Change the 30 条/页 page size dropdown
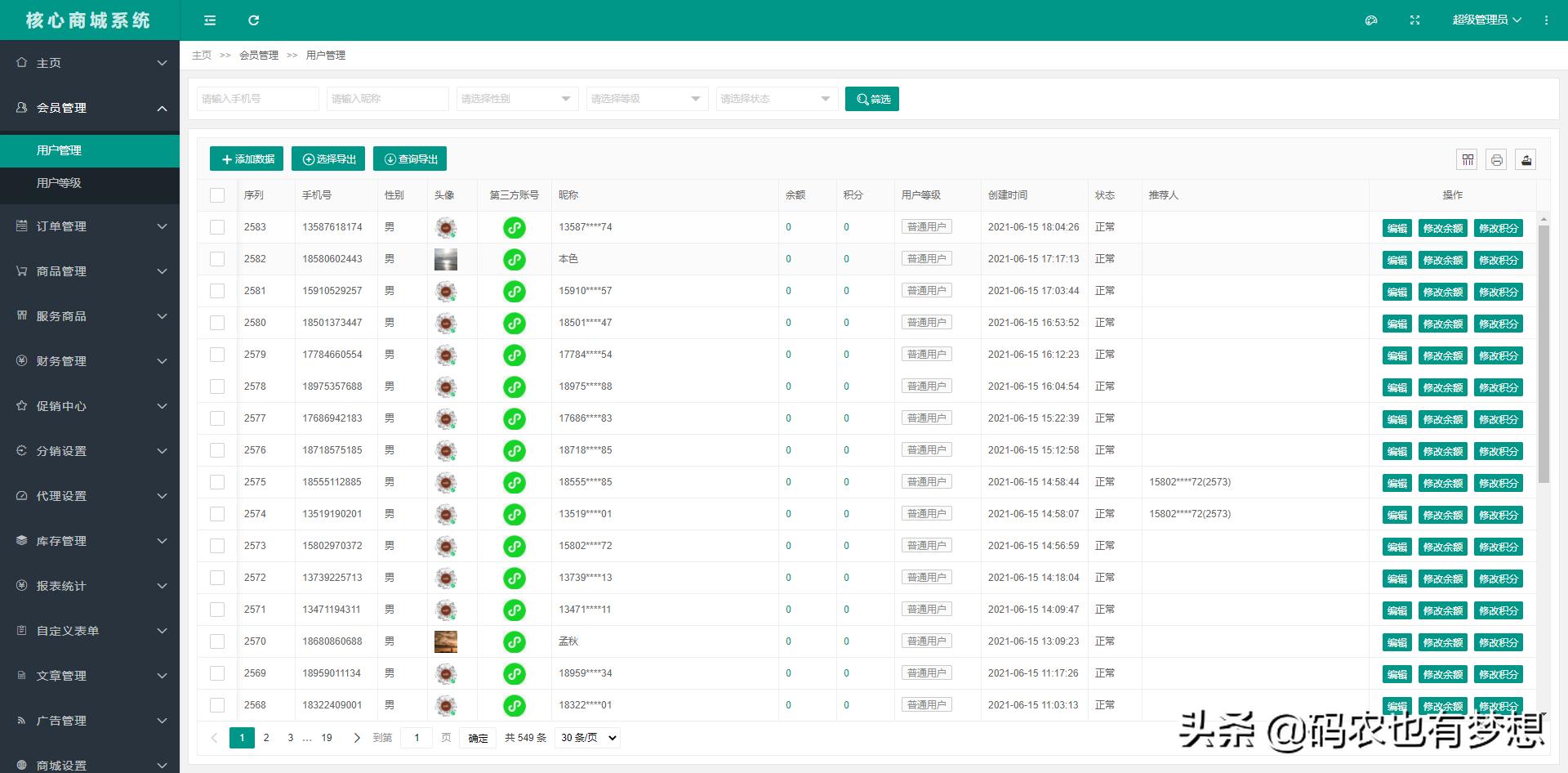The height and width of the screenshot is (773, 1568). click(x=587, y=738)
